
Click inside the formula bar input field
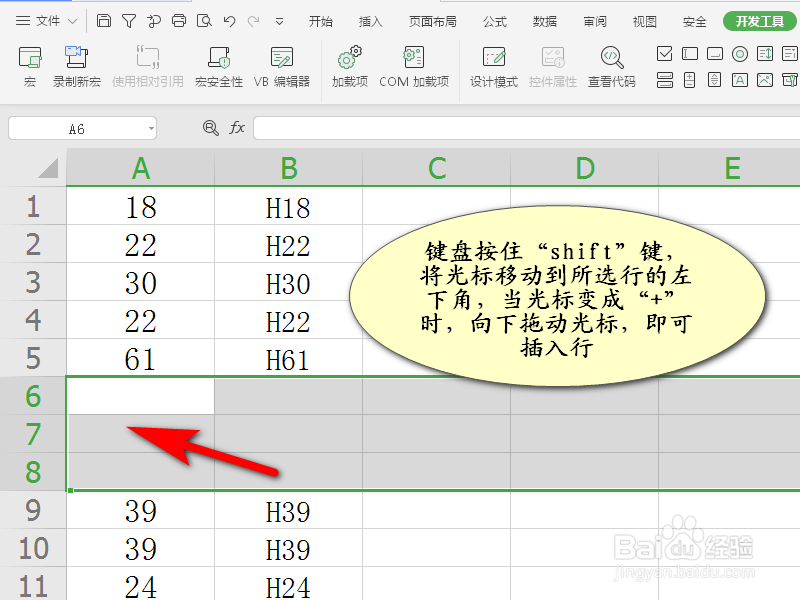(x=450, y=127)
